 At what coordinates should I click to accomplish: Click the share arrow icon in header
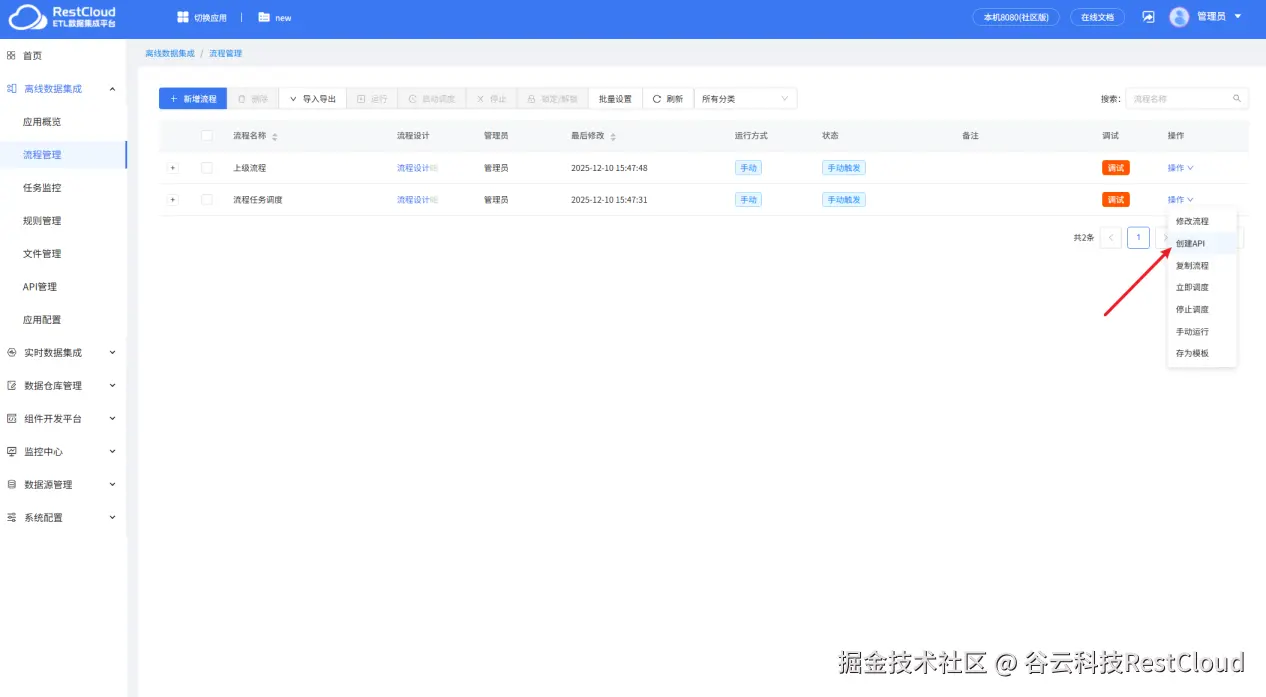tap(1148, 17)
